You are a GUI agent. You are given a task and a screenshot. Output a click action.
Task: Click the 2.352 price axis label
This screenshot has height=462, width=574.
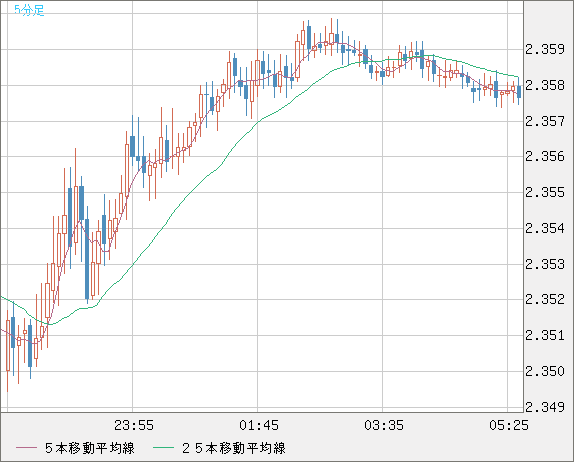coord(545,299)
